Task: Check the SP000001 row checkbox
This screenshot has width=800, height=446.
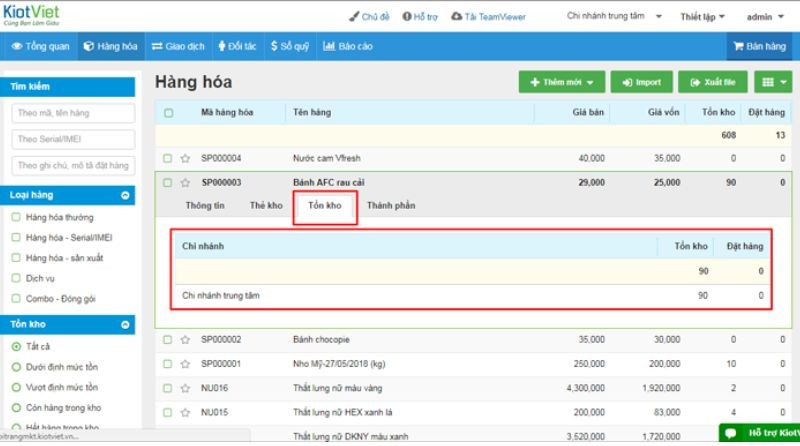Action: click(x=167, y=364)
